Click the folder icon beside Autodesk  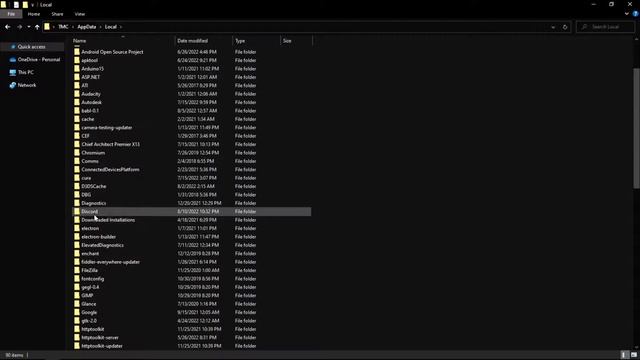77,102
